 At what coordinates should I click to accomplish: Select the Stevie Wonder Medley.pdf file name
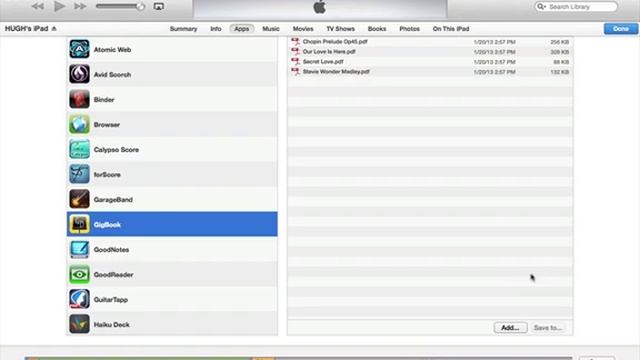tap(336, 71)
